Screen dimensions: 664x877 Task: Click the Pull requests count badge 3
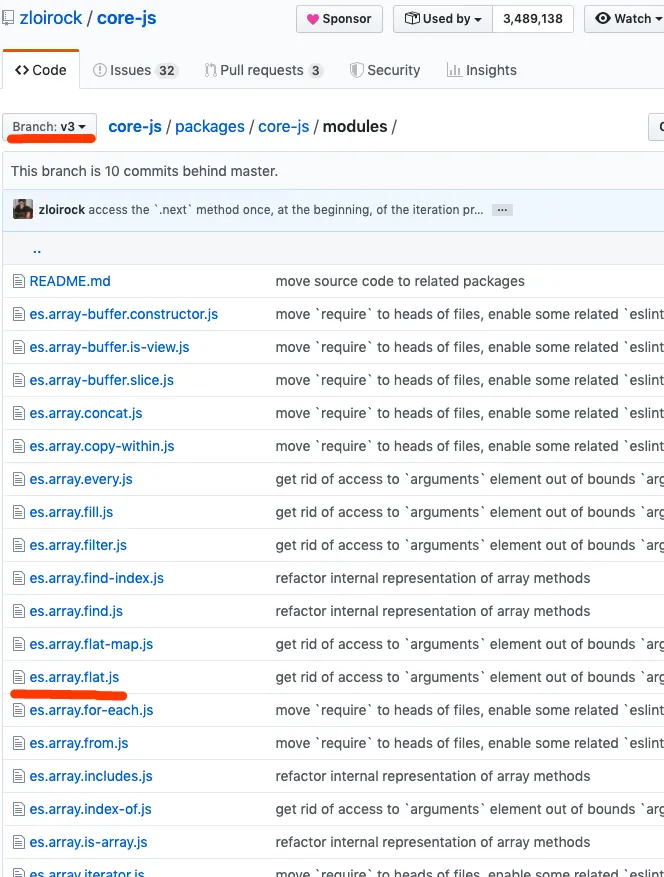pyautogui.click(x=315, y=70)
